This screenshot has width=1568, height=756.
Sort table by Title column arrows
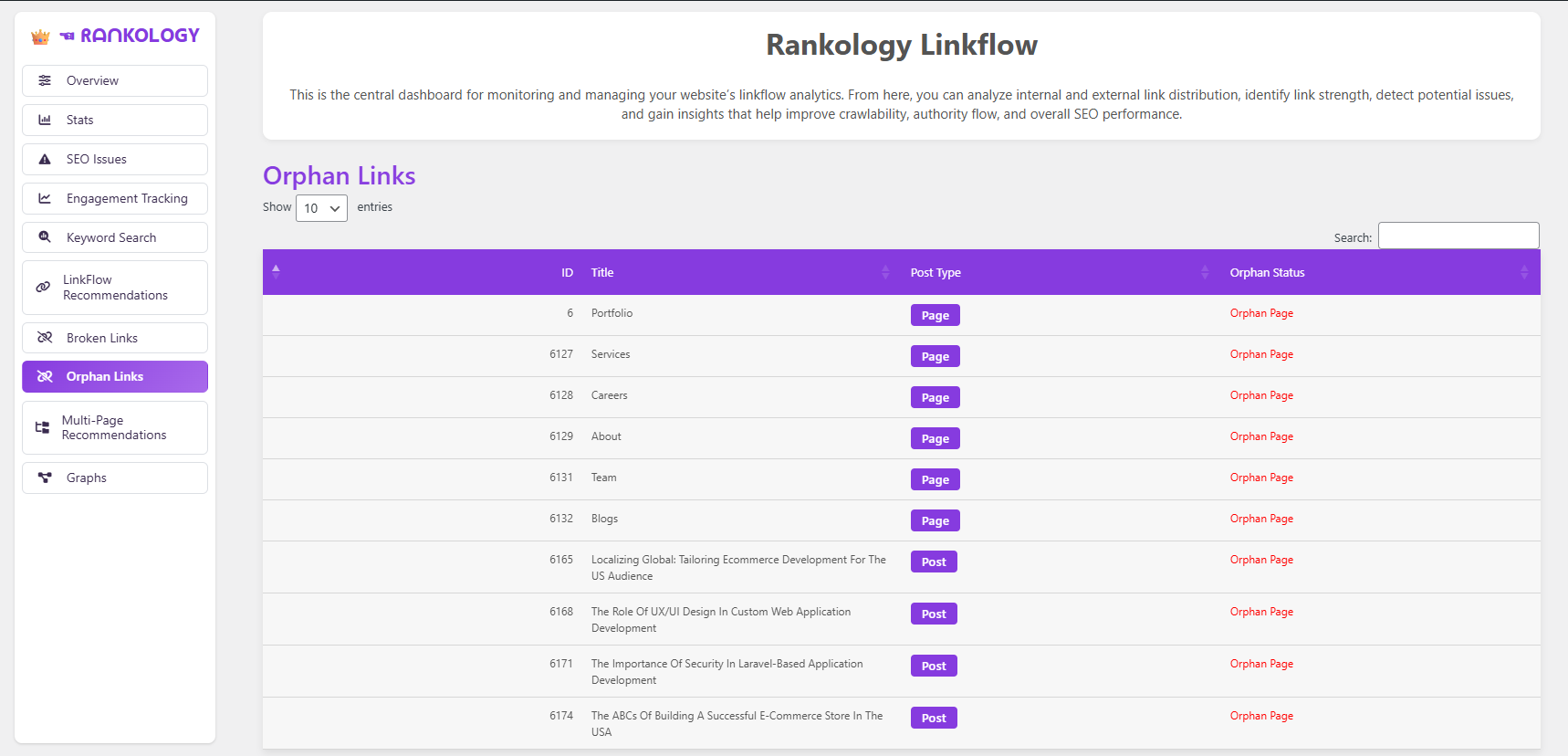(x=884, y=272)
